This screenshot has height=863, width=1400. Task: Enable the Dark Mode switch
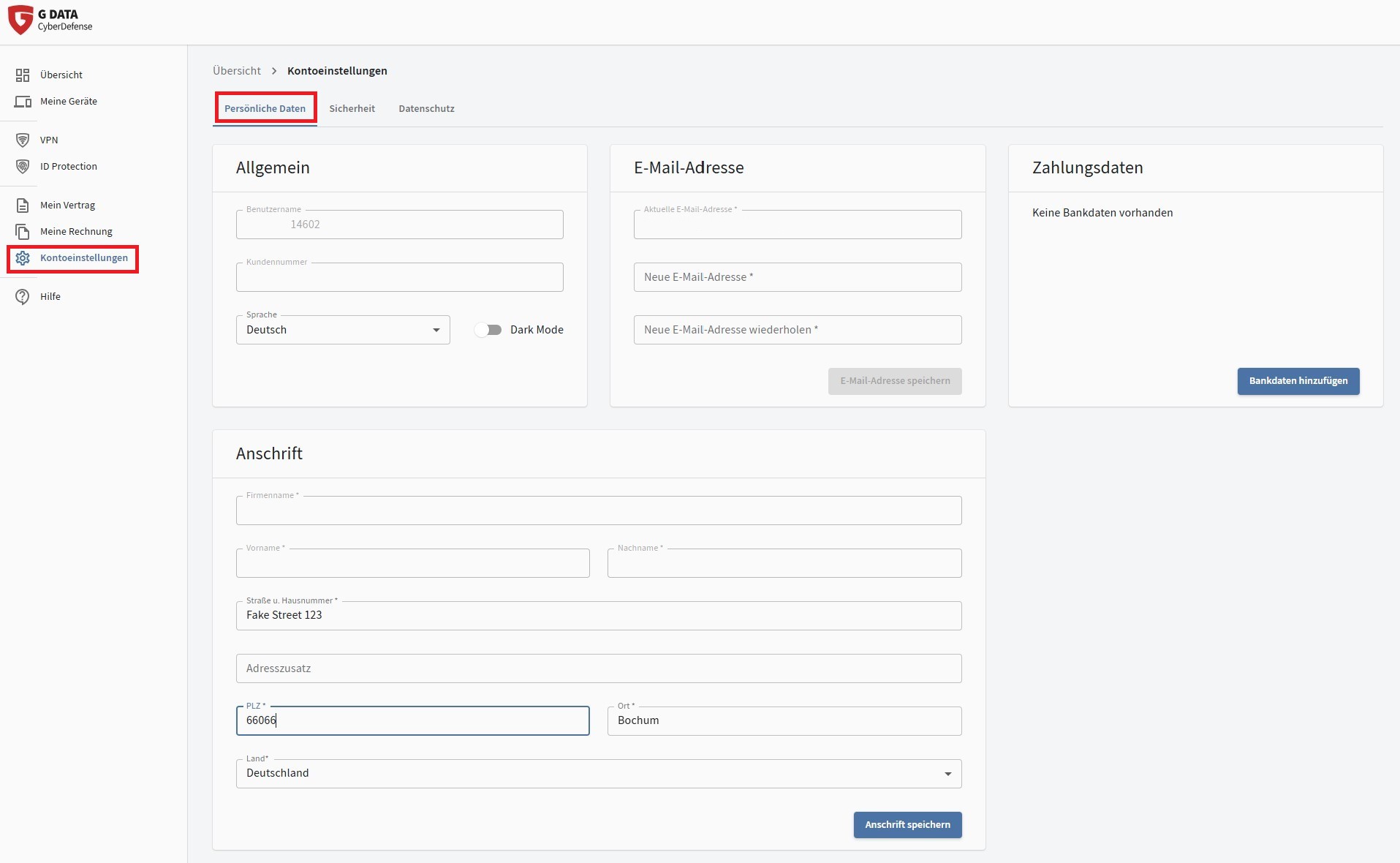(x=488, y=330)
